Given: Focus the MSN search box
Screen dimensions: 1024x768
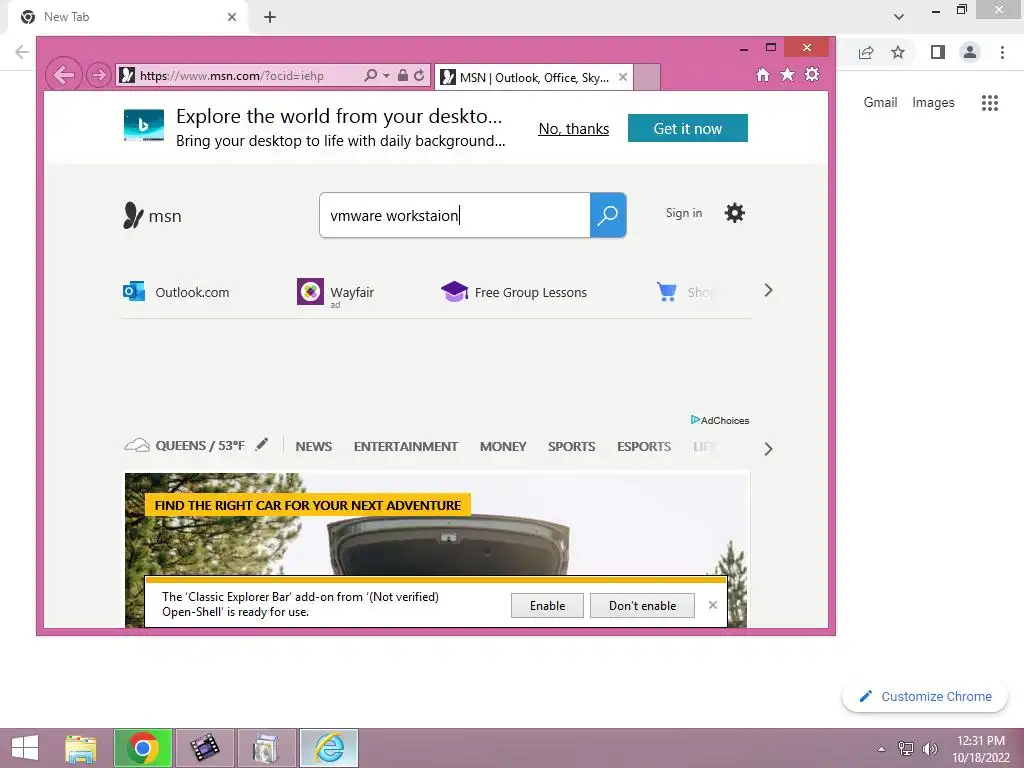Looking at the screenshot, I should [455, 215].
